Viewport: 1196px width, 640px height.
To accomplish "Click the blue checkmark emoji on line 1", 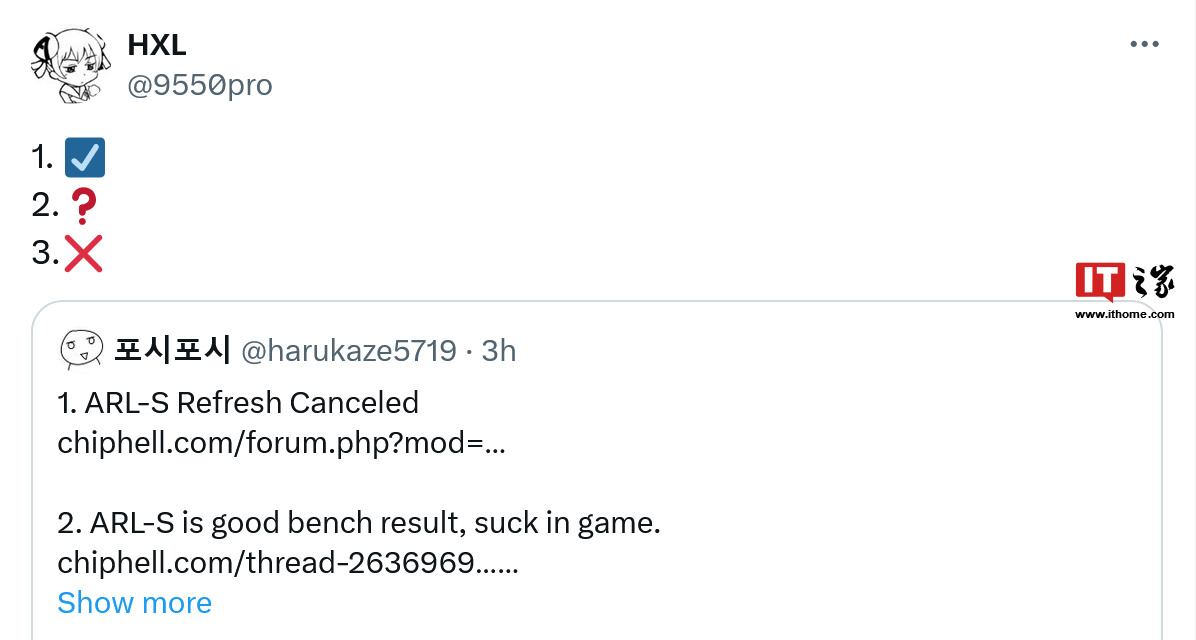I will [x=85, y=157].
